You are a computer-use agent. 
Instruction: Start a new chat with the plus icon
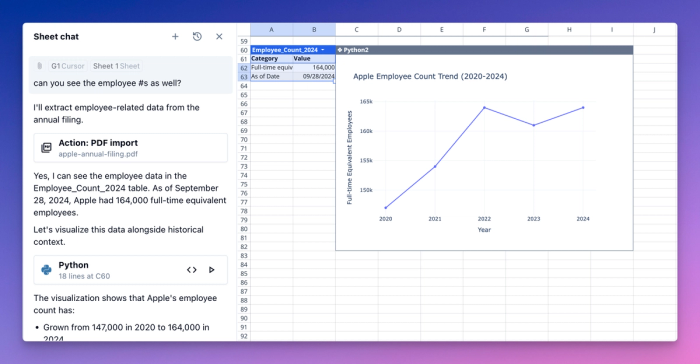point(175,37)
